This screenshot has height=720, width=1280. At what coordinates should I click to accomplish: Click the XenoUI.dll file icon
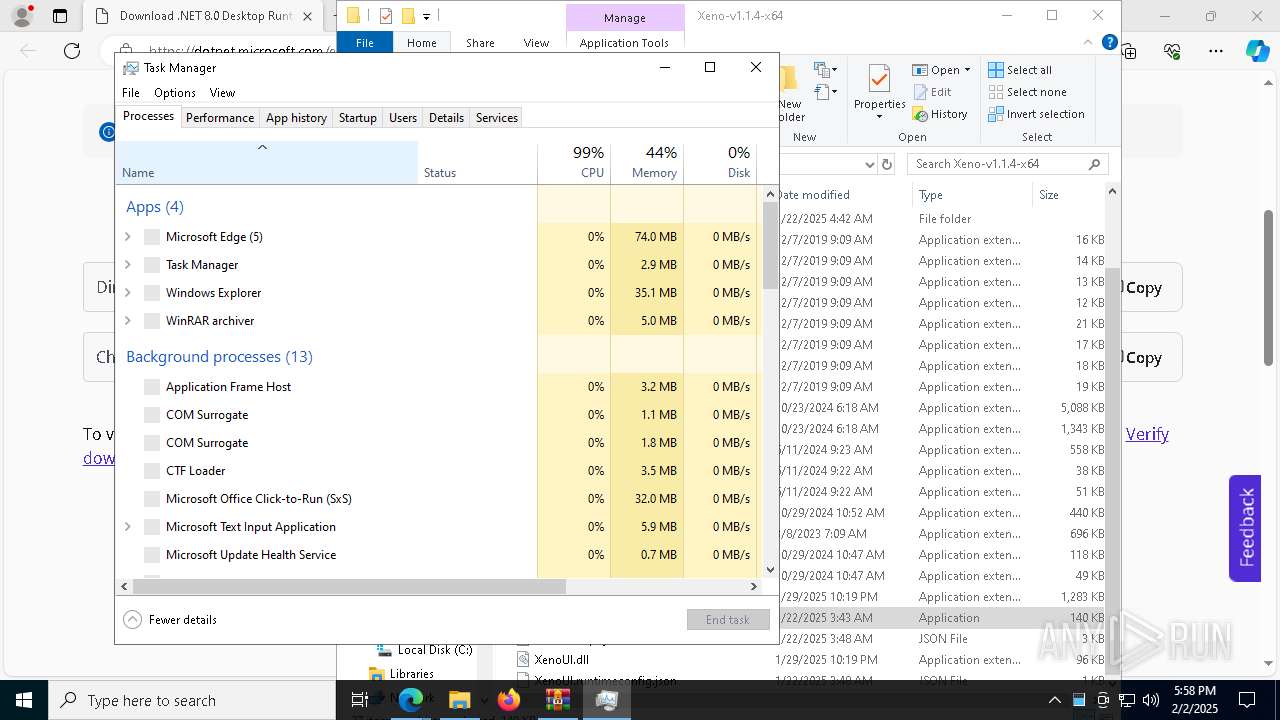[x=523, y=659]
